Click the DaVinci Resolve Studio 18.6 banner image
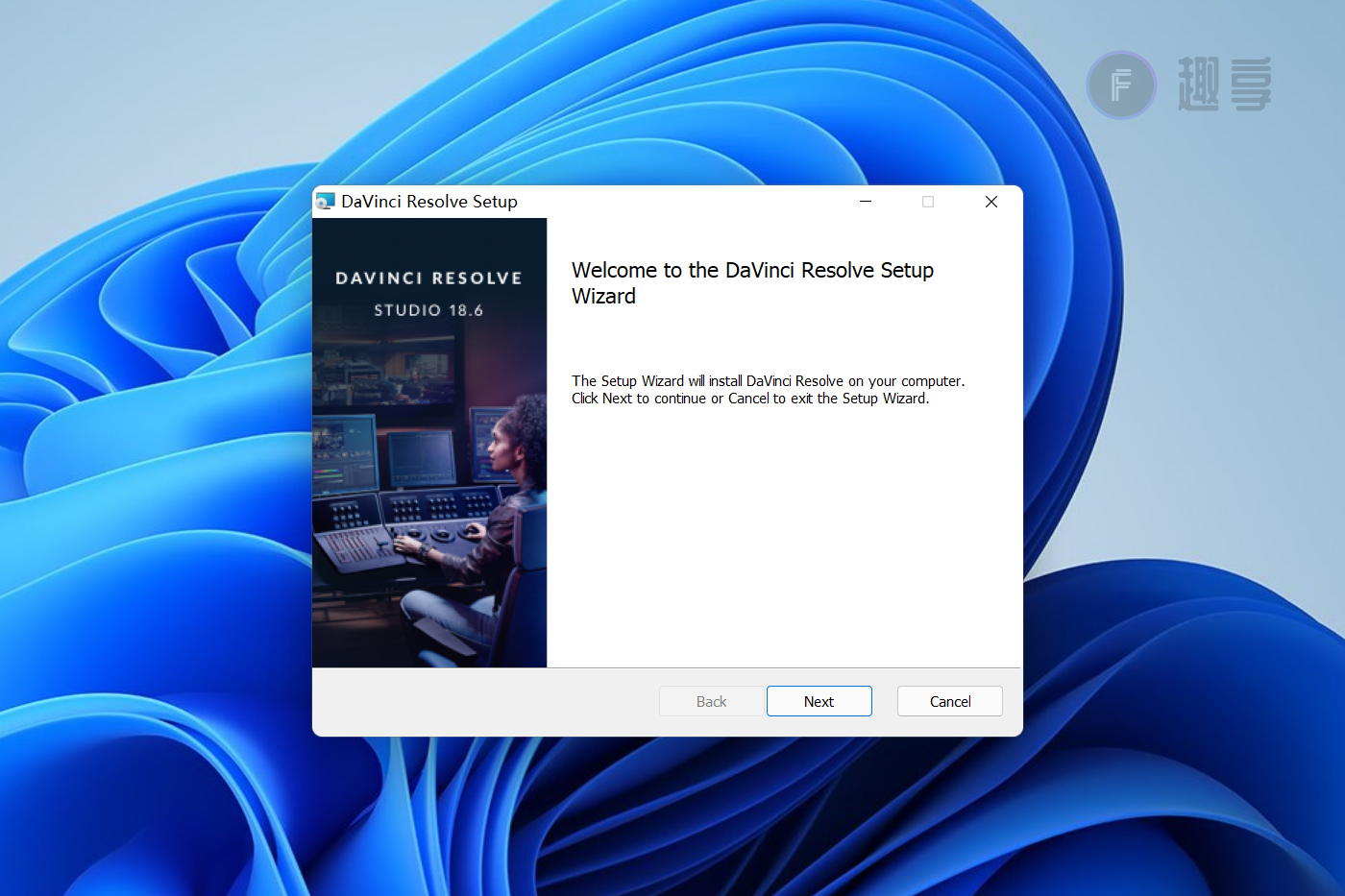1345x896 pixels. tap(429, 443)
